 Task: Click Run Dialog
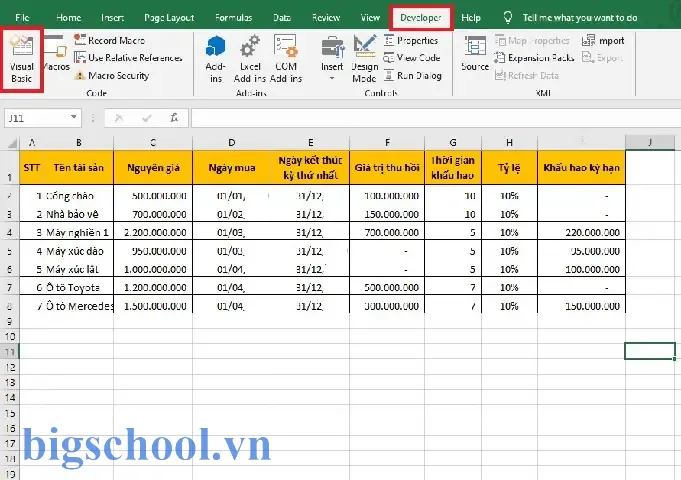coord(413,76)
